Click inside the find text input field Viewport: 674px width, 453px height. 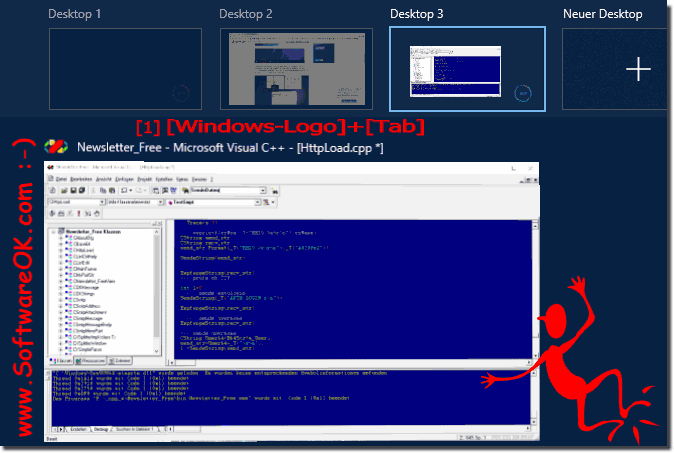(225, 190)
